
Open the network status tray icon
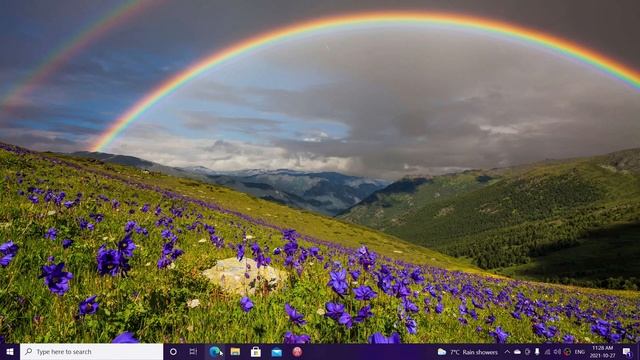[547, 352]
